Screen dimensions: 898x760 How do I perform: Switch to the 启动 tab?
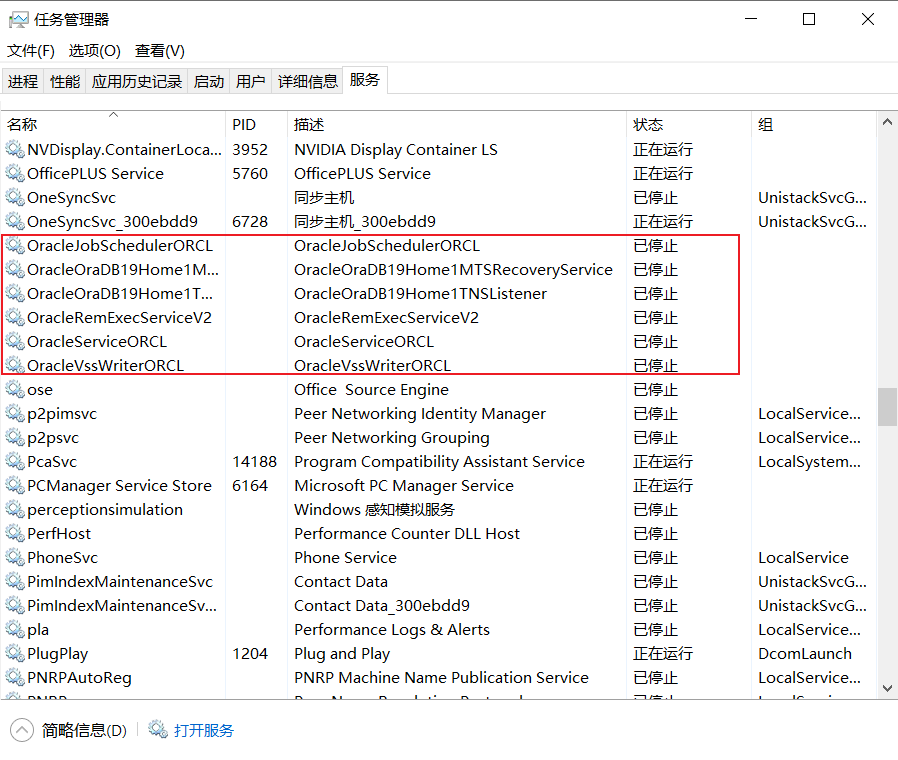click(208, 81)
